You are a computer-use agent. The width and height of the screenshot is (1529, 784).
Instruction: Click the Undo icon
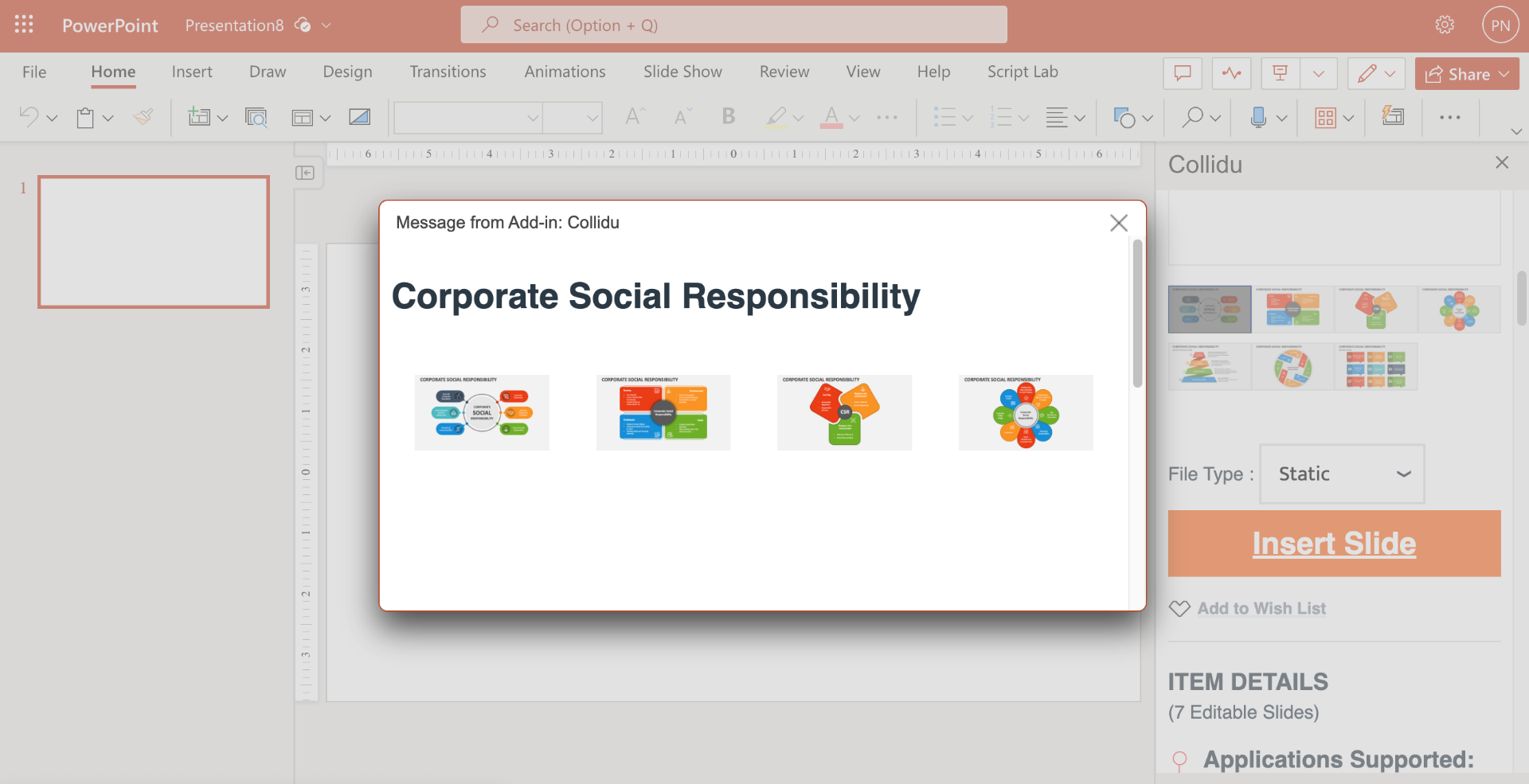[29, 117]
